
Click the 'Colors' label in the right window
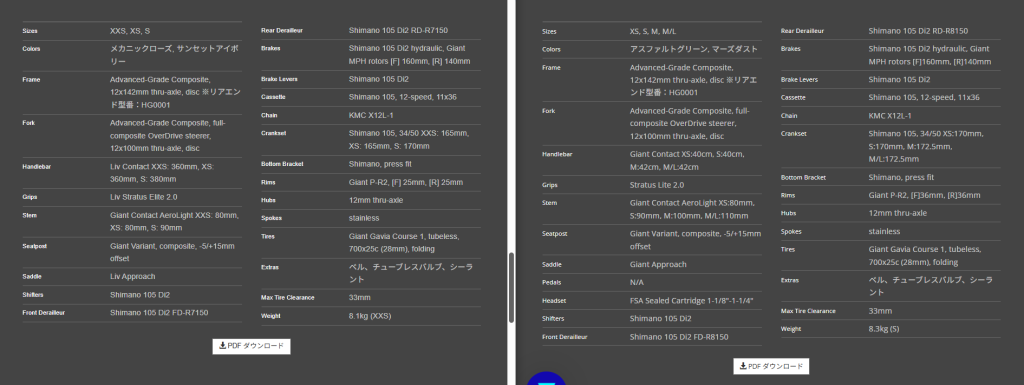(552, 49)
